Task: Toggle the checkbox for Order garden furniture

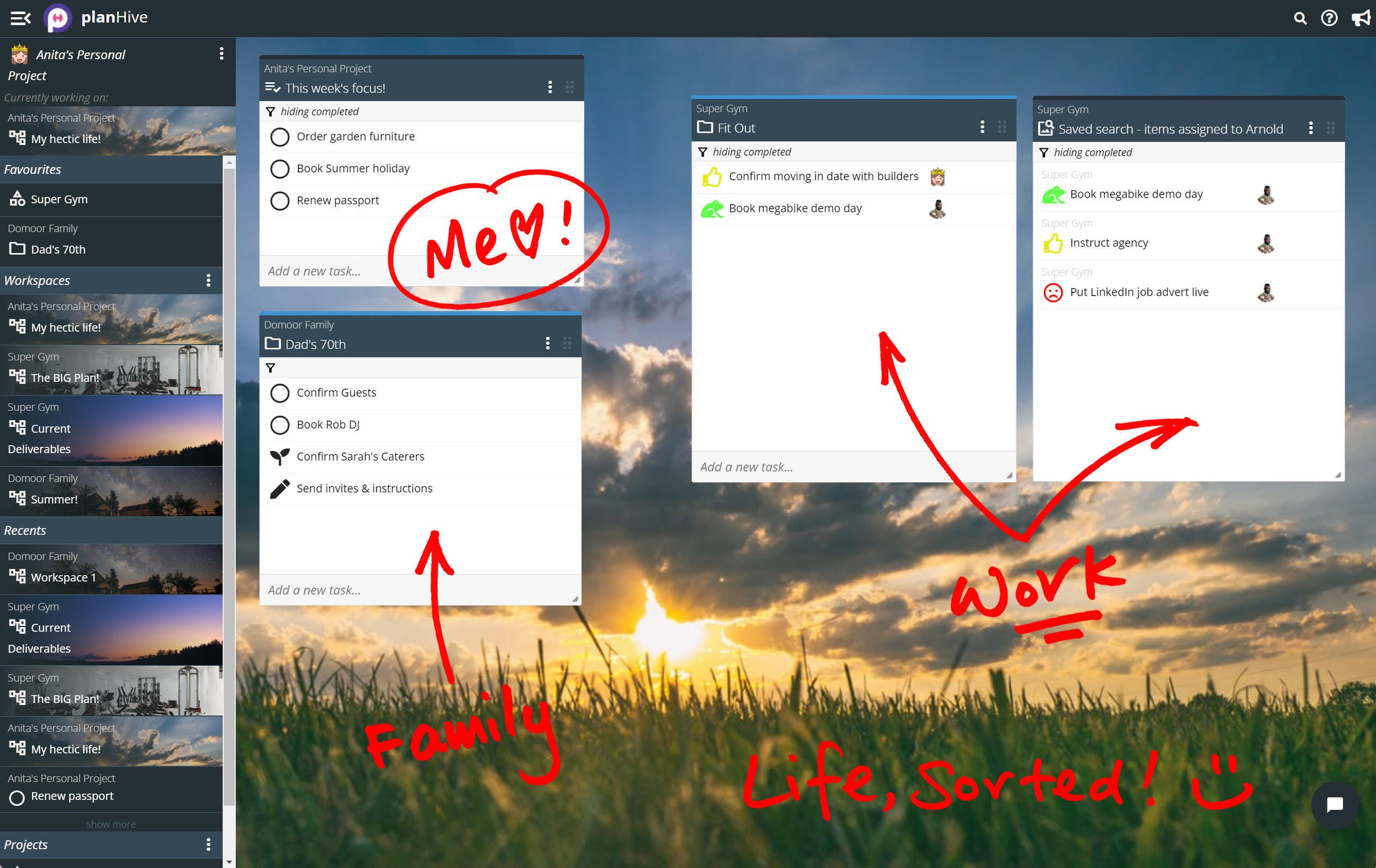Action: pyautogui.click(x=279, y=136)
